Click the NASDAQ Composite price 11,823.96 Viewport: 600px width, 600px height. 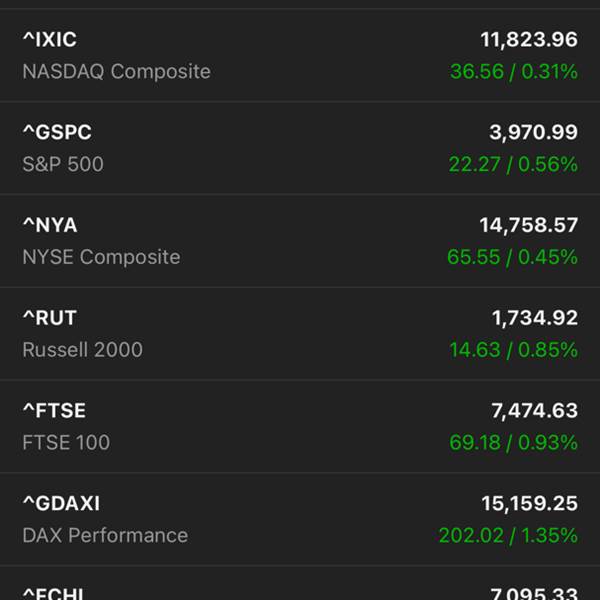(528, 40)
